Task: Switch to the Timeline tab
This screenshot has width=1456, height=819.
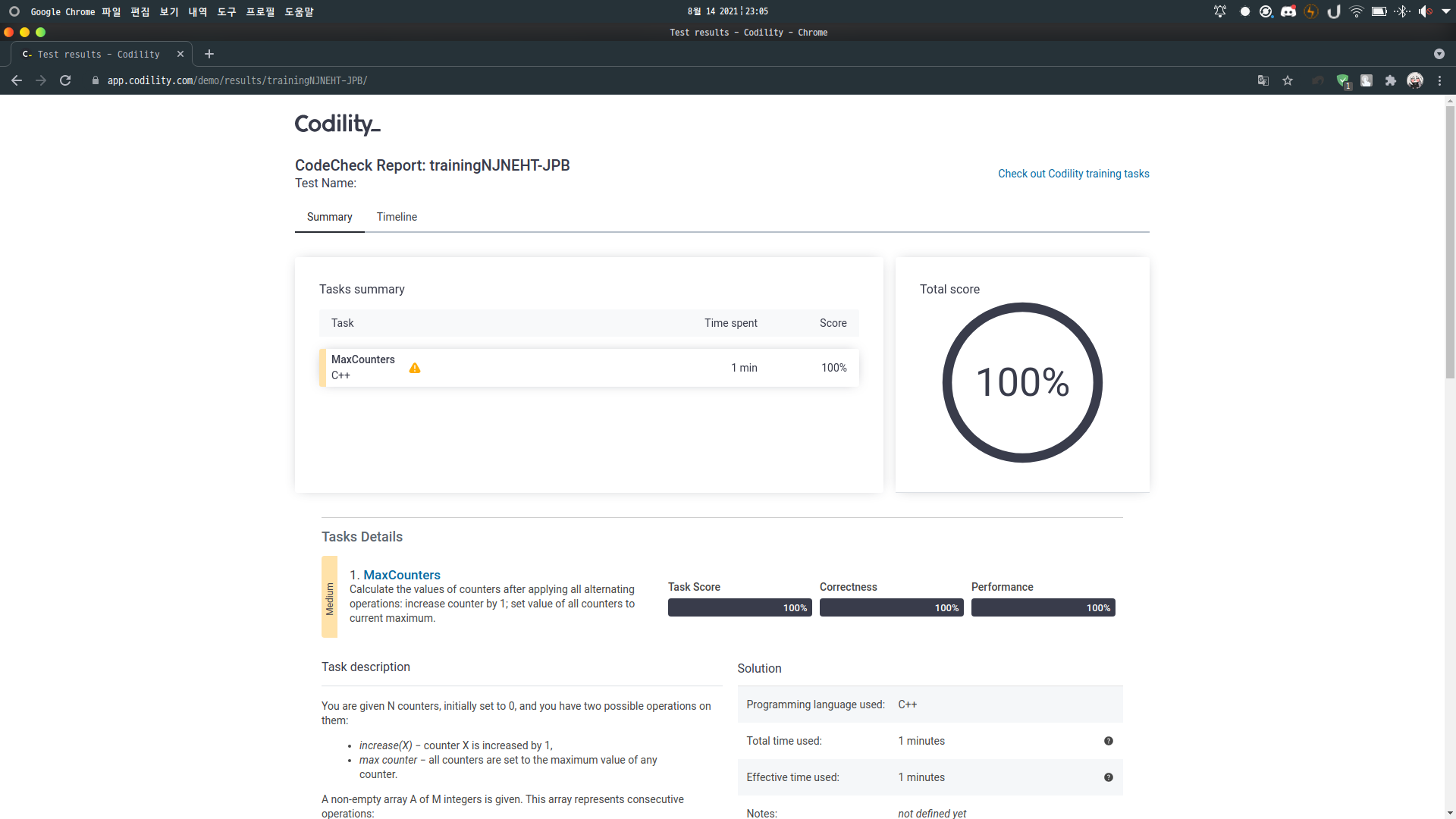Action: 397,217
